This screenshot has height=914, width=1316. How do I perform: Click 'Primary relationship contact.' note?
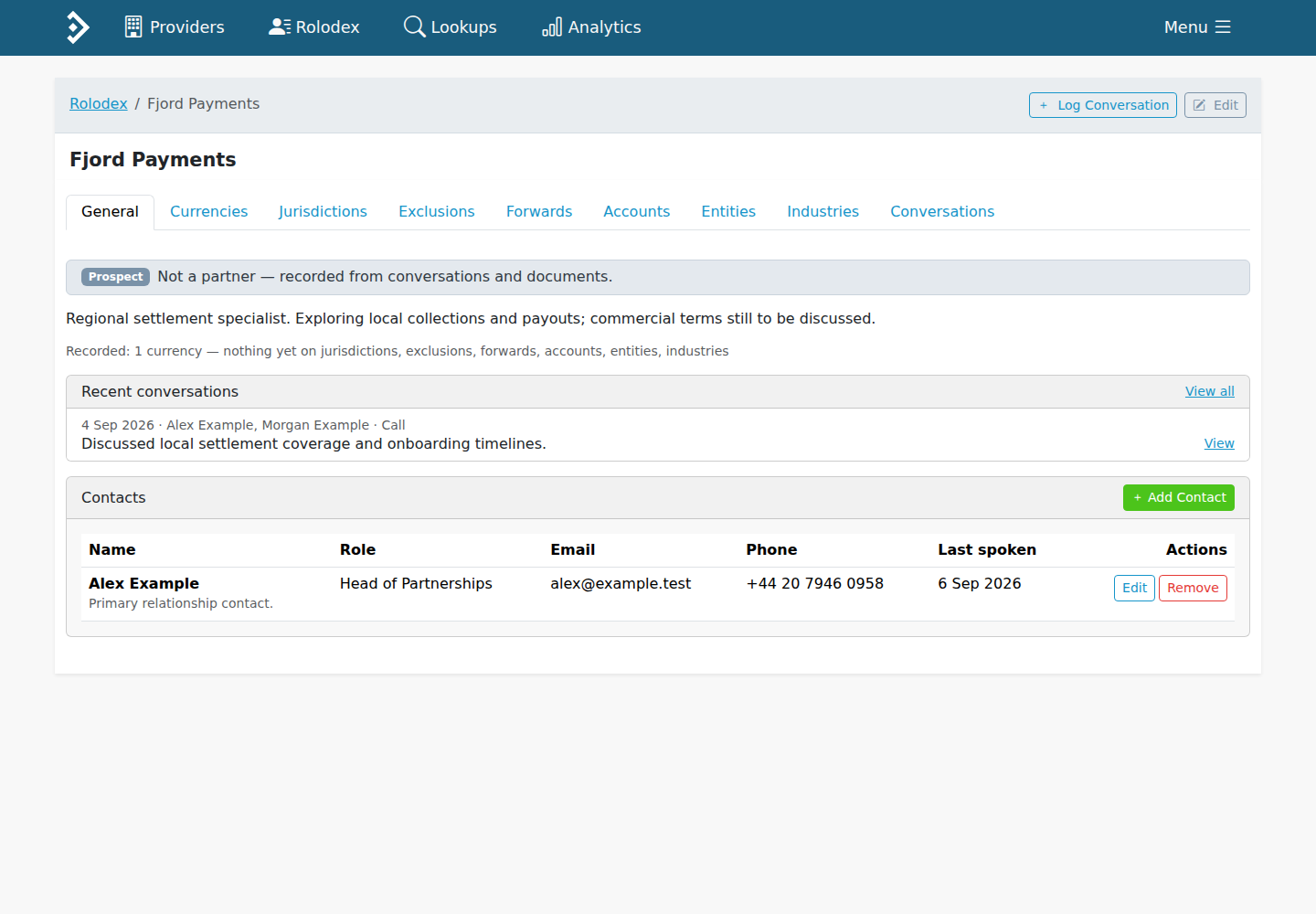[181, 603]
